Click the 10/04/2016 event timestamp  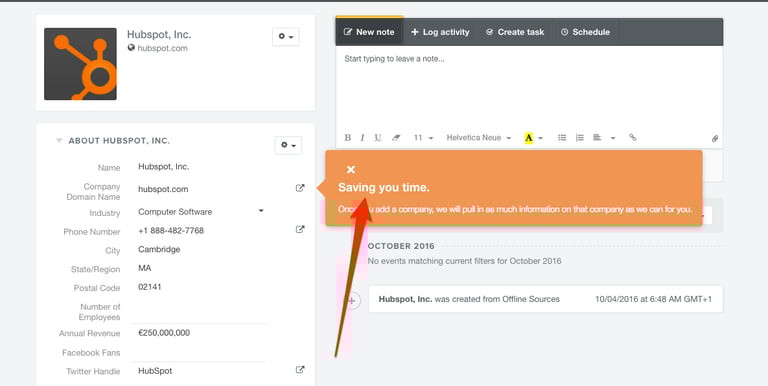[x=653, y=299]
